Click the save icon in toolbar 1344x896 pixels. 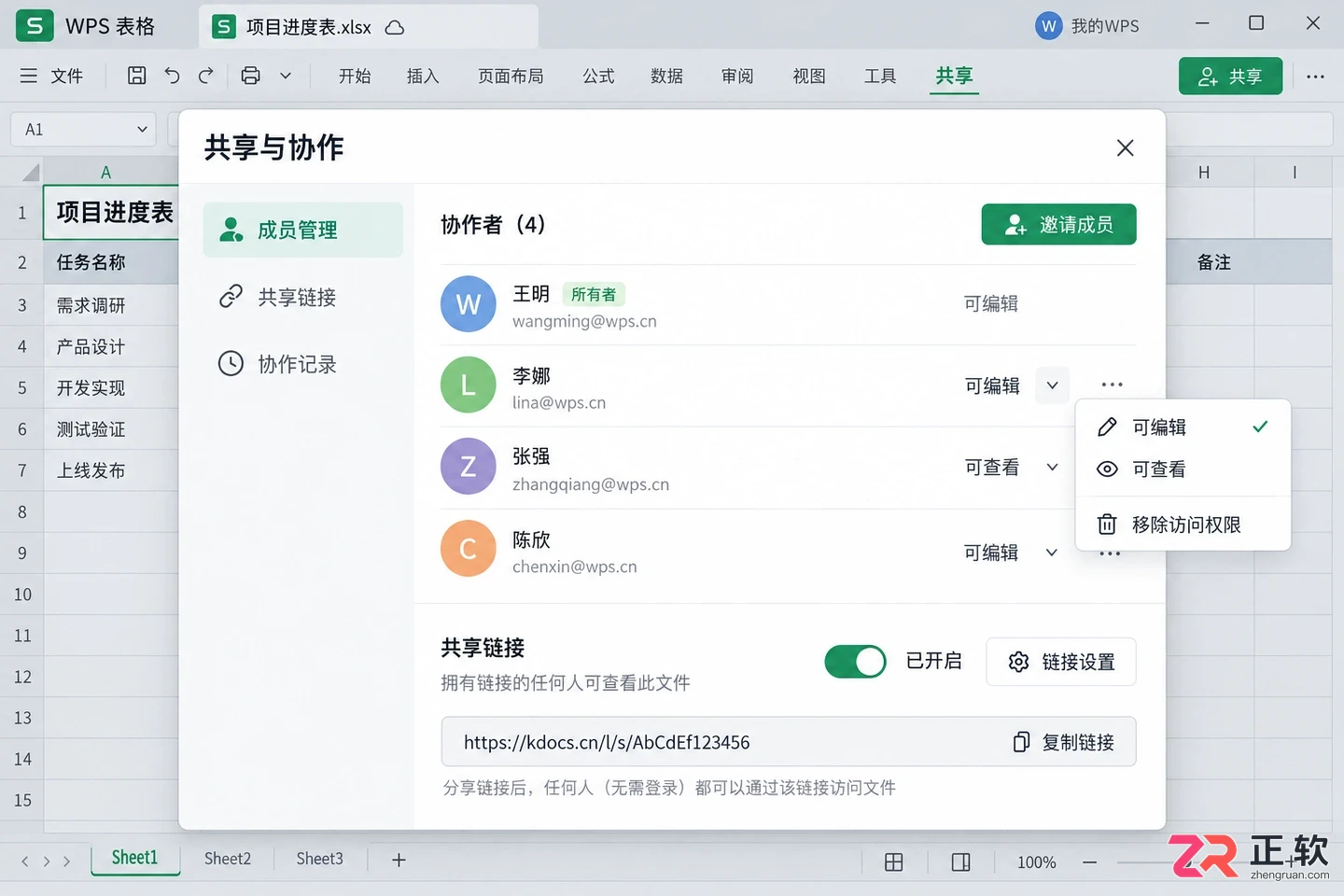tap(137, 76)
